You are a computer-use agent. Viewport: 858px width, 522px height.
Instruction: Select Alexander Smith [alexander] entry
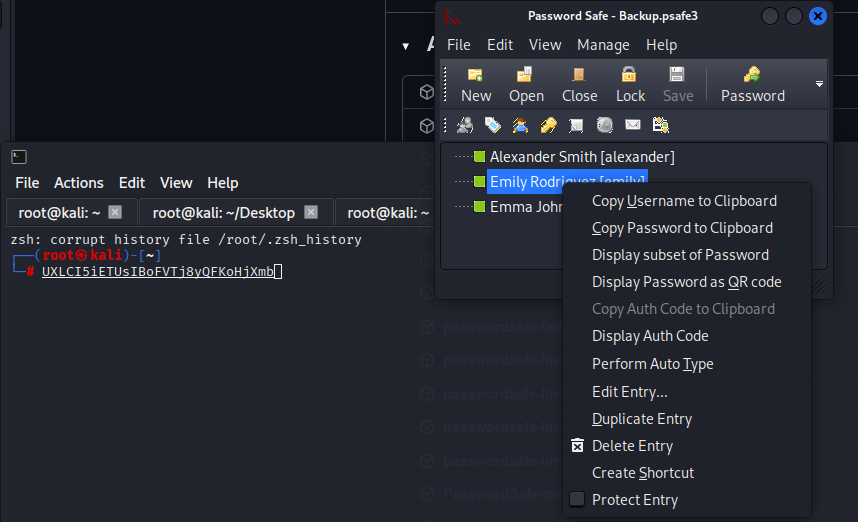(x=582, y=157)
